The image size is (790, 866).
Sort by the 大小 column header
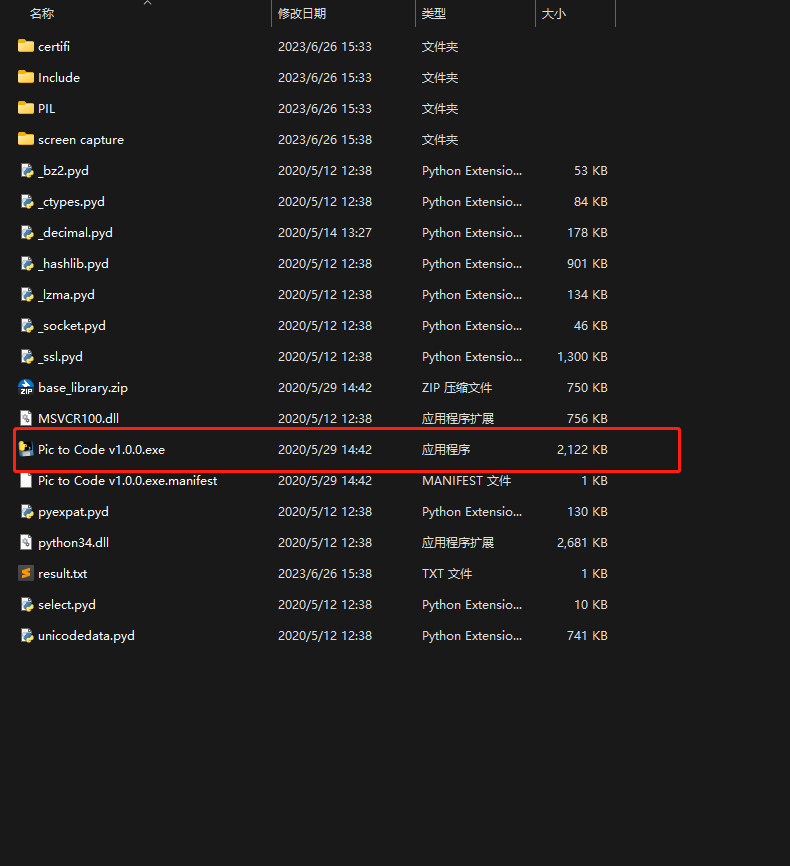pyautogui.click(x=554, y=13)
